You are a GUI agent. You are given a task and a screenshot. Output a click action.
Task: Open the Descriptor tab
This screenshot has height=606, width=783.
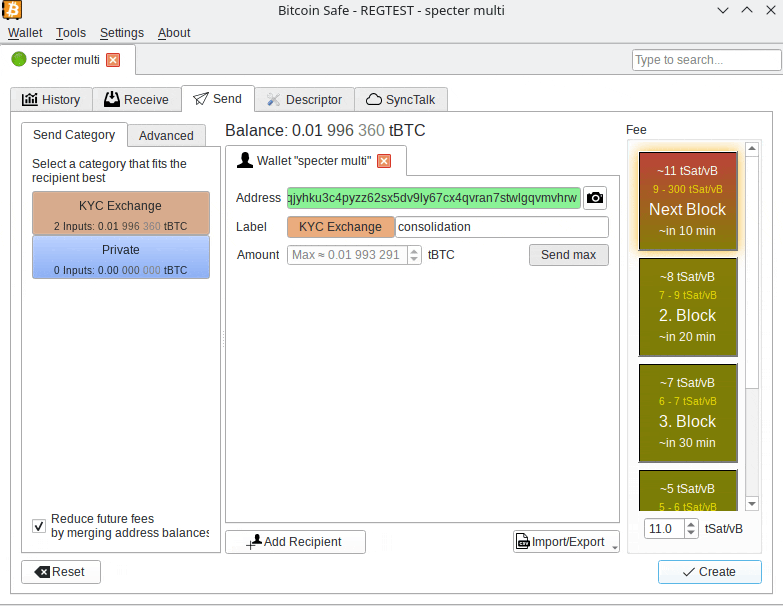coord(304,100)
